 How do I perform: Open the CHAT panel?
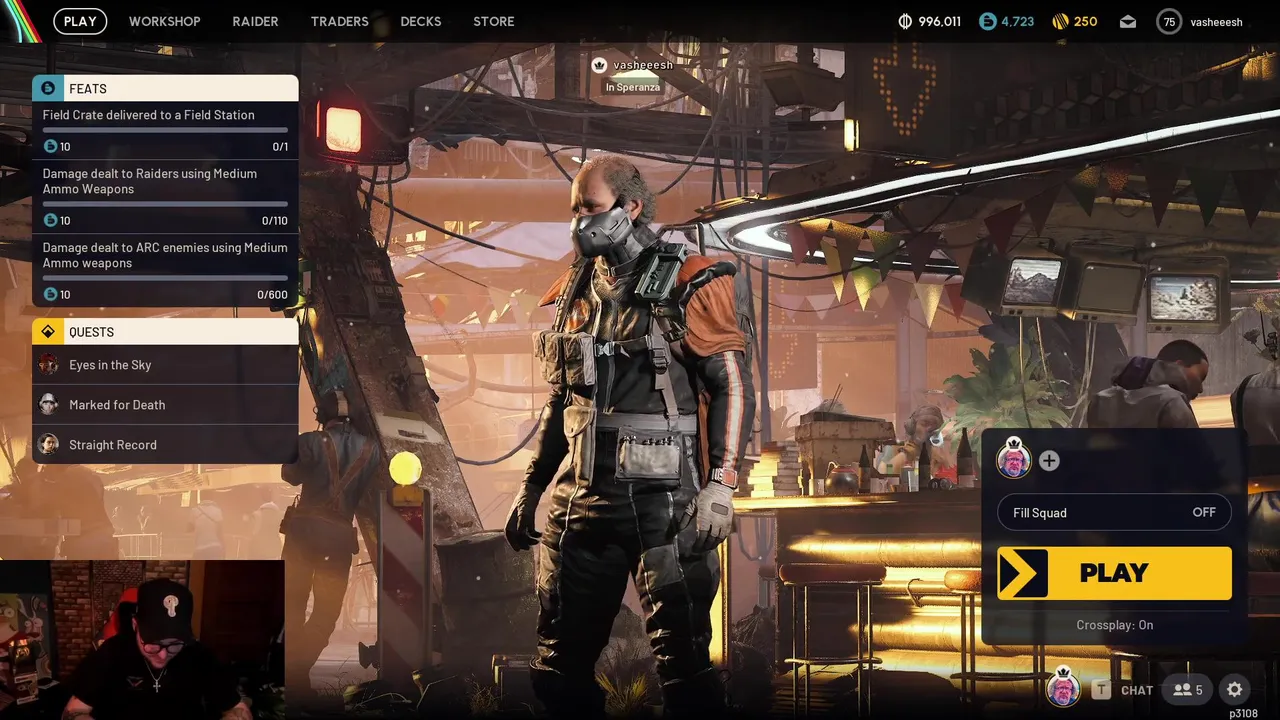(1137, 690)
